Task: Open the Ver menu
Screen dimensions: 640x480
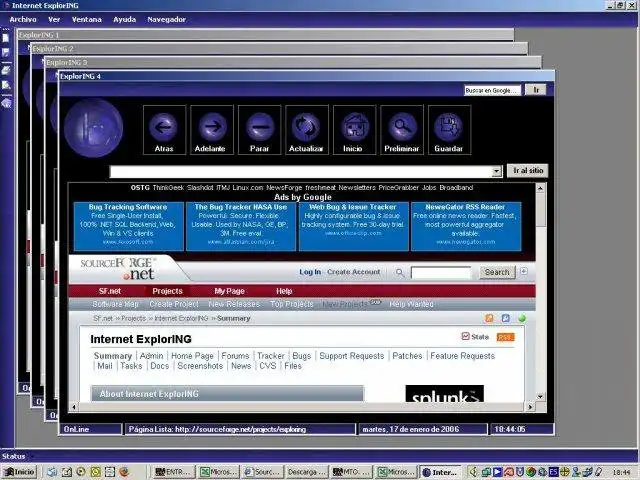Action: click(x=54, y=19)
